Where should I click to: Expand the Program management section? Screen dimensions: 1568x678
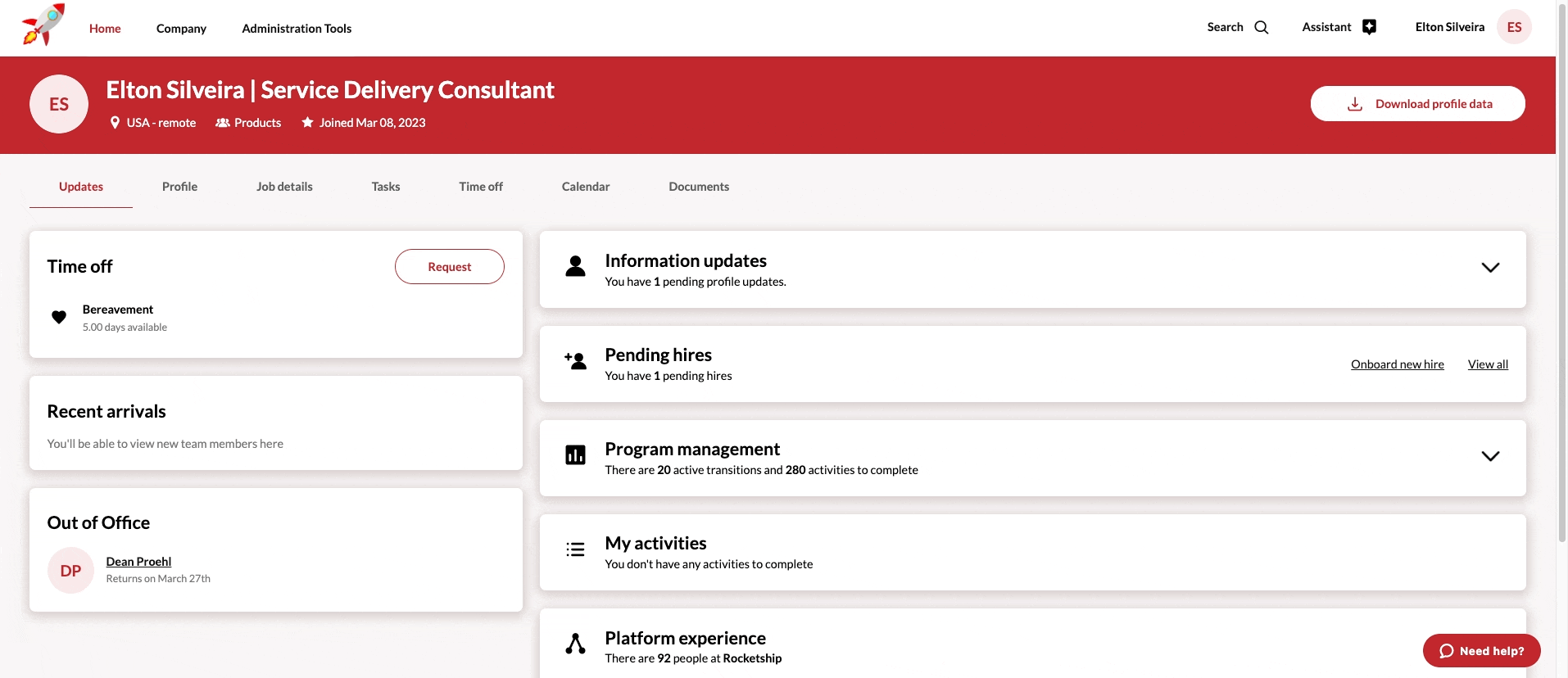(x=1489, y=456)
